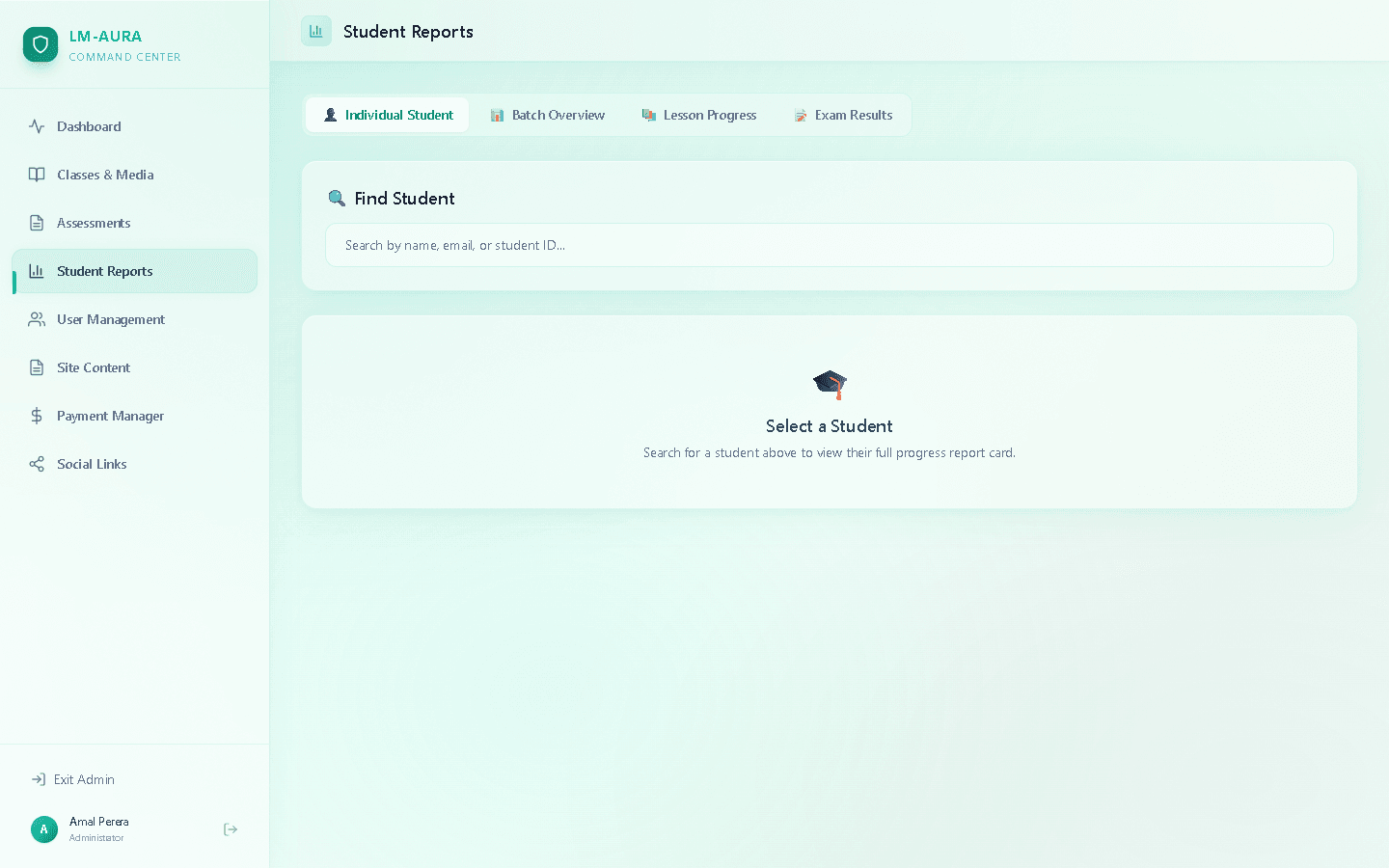This screenshot has width=1389, height=868.
Task: Open User Management
Action: click(x=134, y=319)
